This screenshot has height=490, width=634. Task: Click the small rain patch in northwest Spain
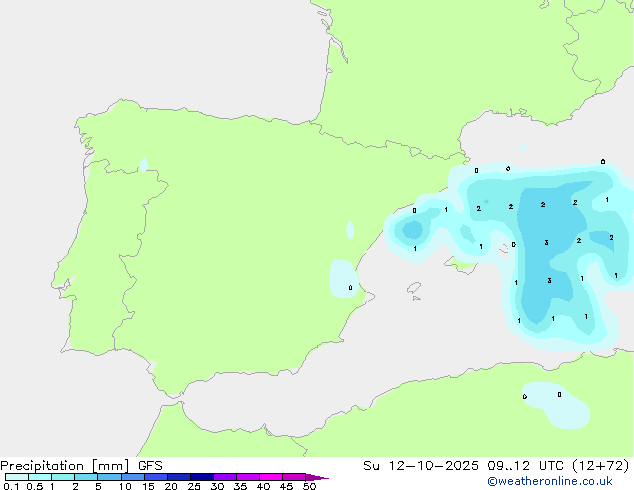143,165
